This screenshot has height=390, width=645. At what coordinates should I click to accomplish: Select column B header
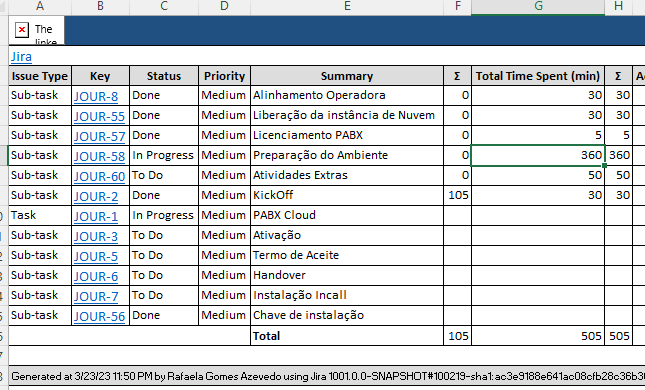pyautogui.click(x=100, y=6)
